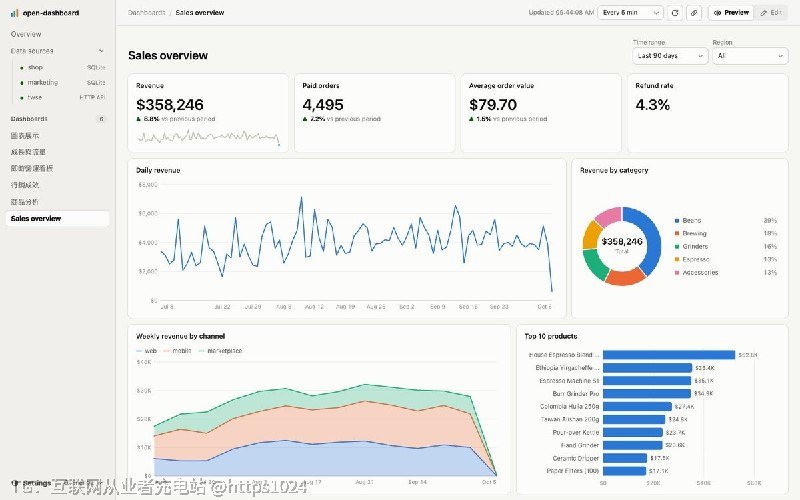800x500 pixels.
Task: Click the Dashboards section header
Action: pyautogui.click(x=29, y=119)
